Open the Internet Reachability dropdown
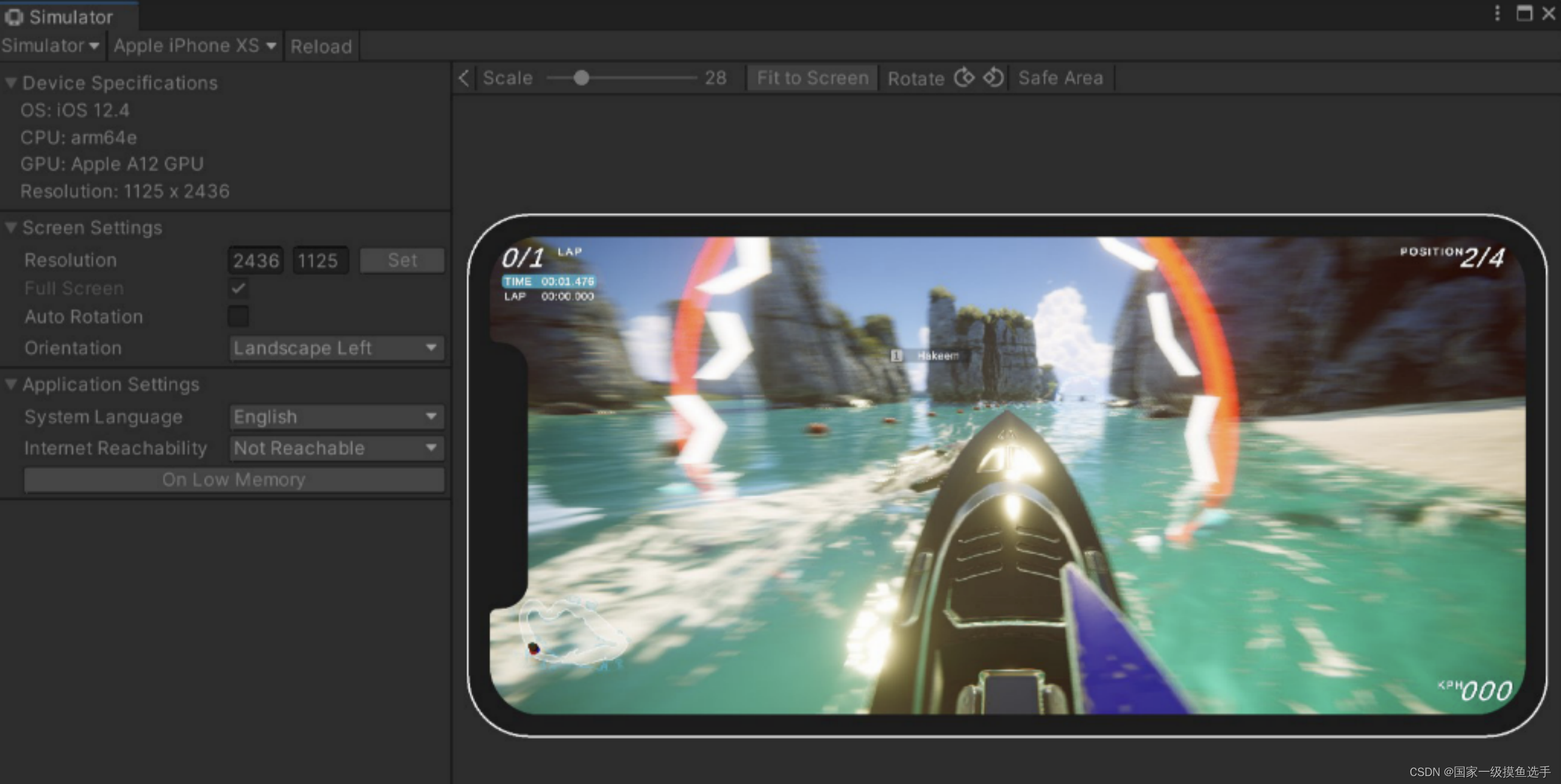The height and width of the screenshot is (784, 1561). coord(337,449)
